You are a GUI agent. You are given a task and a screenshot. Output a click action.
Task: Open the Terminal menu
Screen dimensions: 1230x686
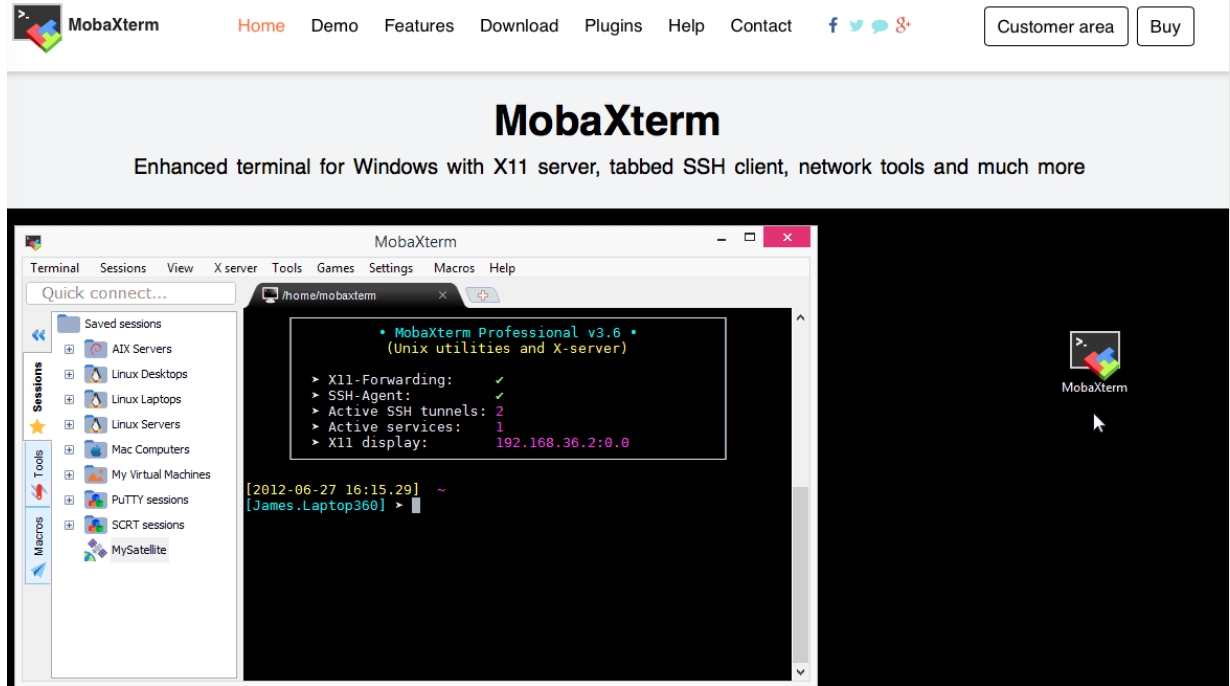(54, 268)
